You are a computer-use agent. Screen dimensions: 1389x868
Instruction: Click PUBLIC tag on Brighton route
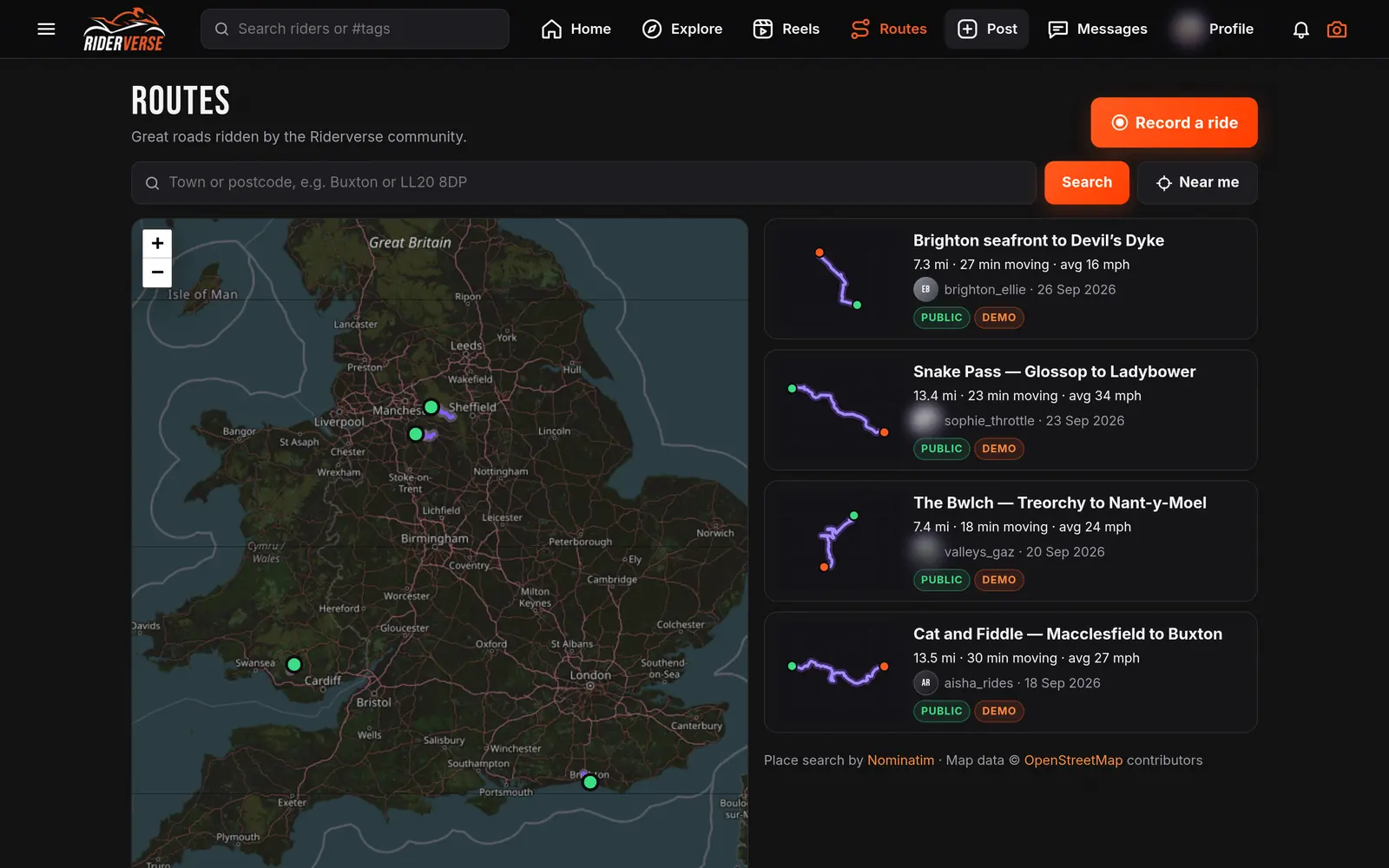coord(941,318)
